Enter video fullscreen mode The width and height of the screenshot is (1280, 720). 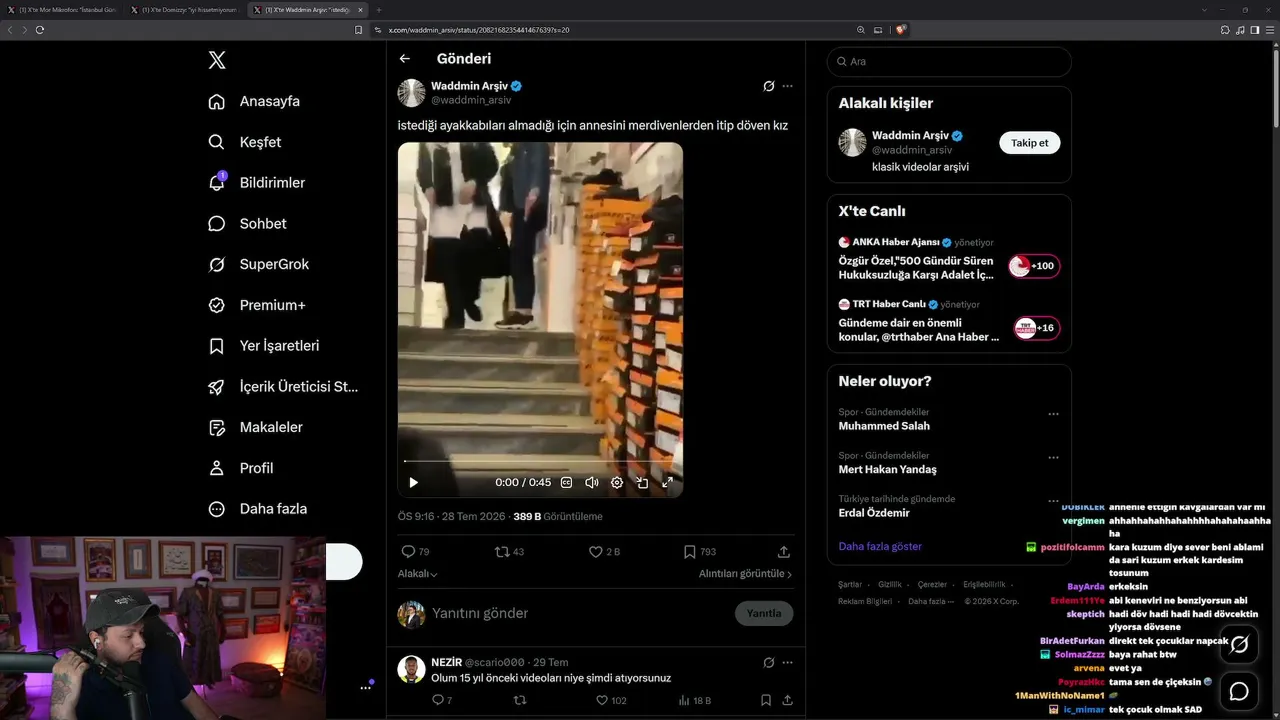(667, 482)
